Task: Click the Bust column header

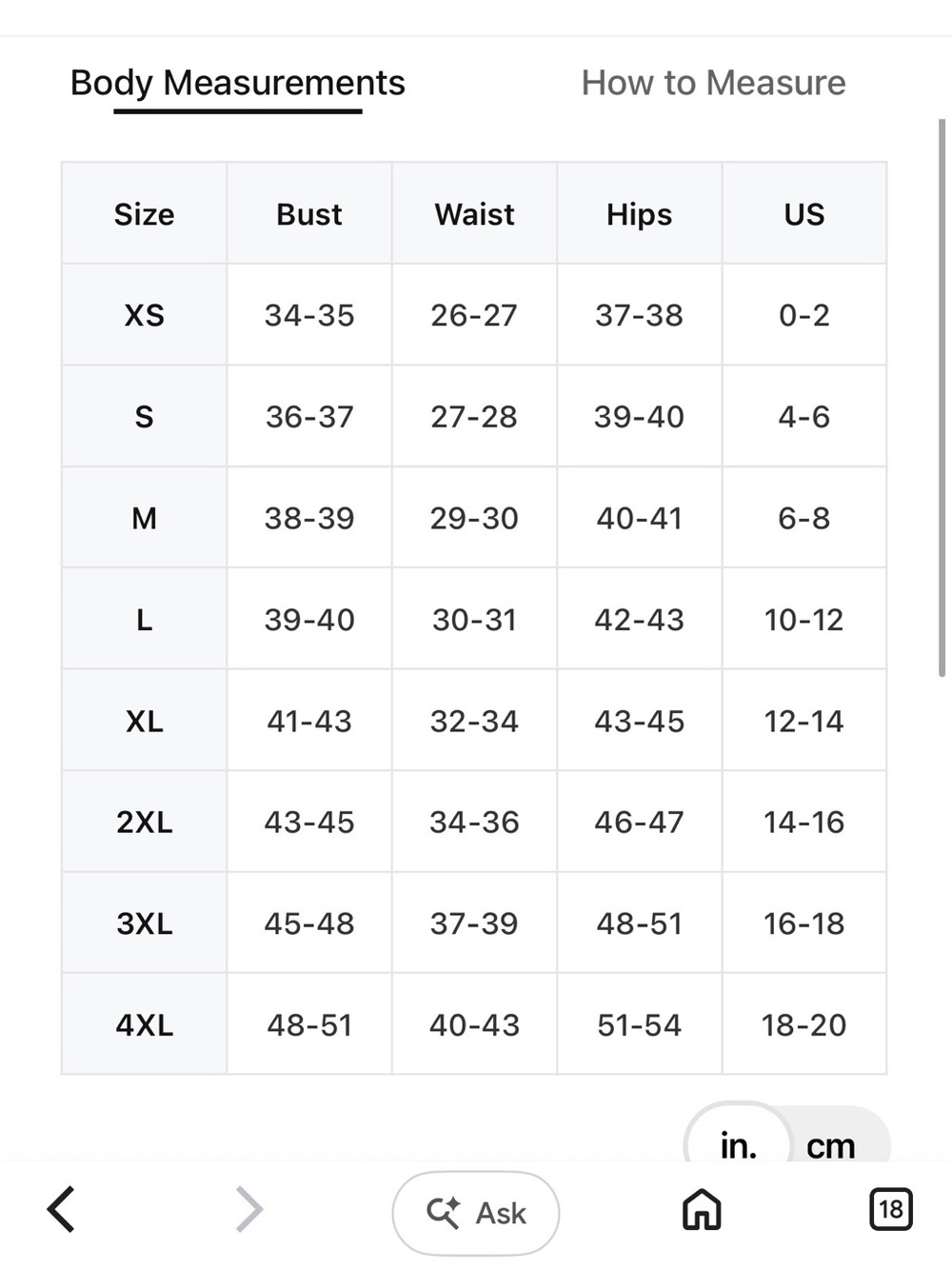Action: click(x=309, y=214)
